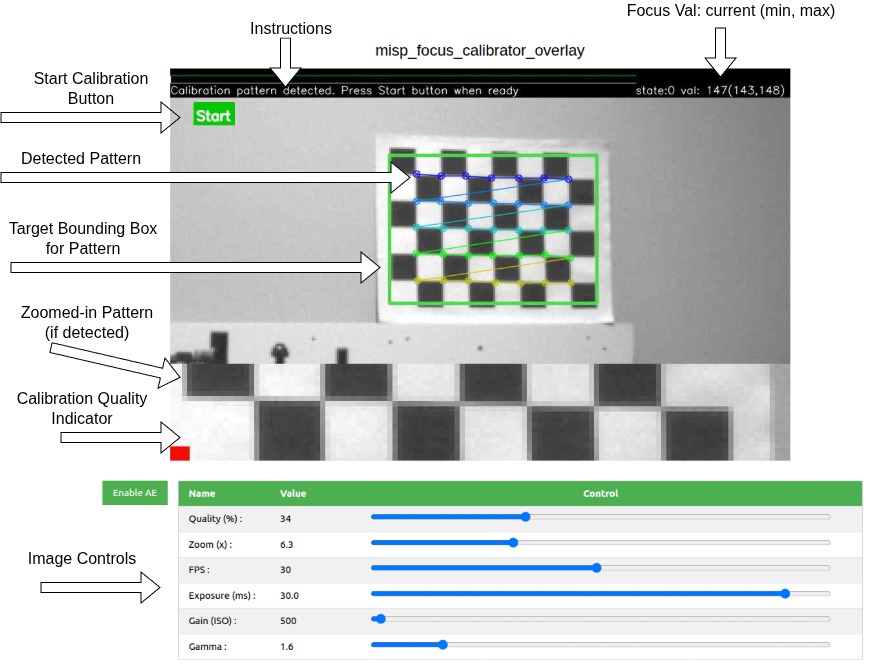Click the misp_focus_calibrator_overlay title
This screenshot has height=669, width=873.
click(480, 50)
